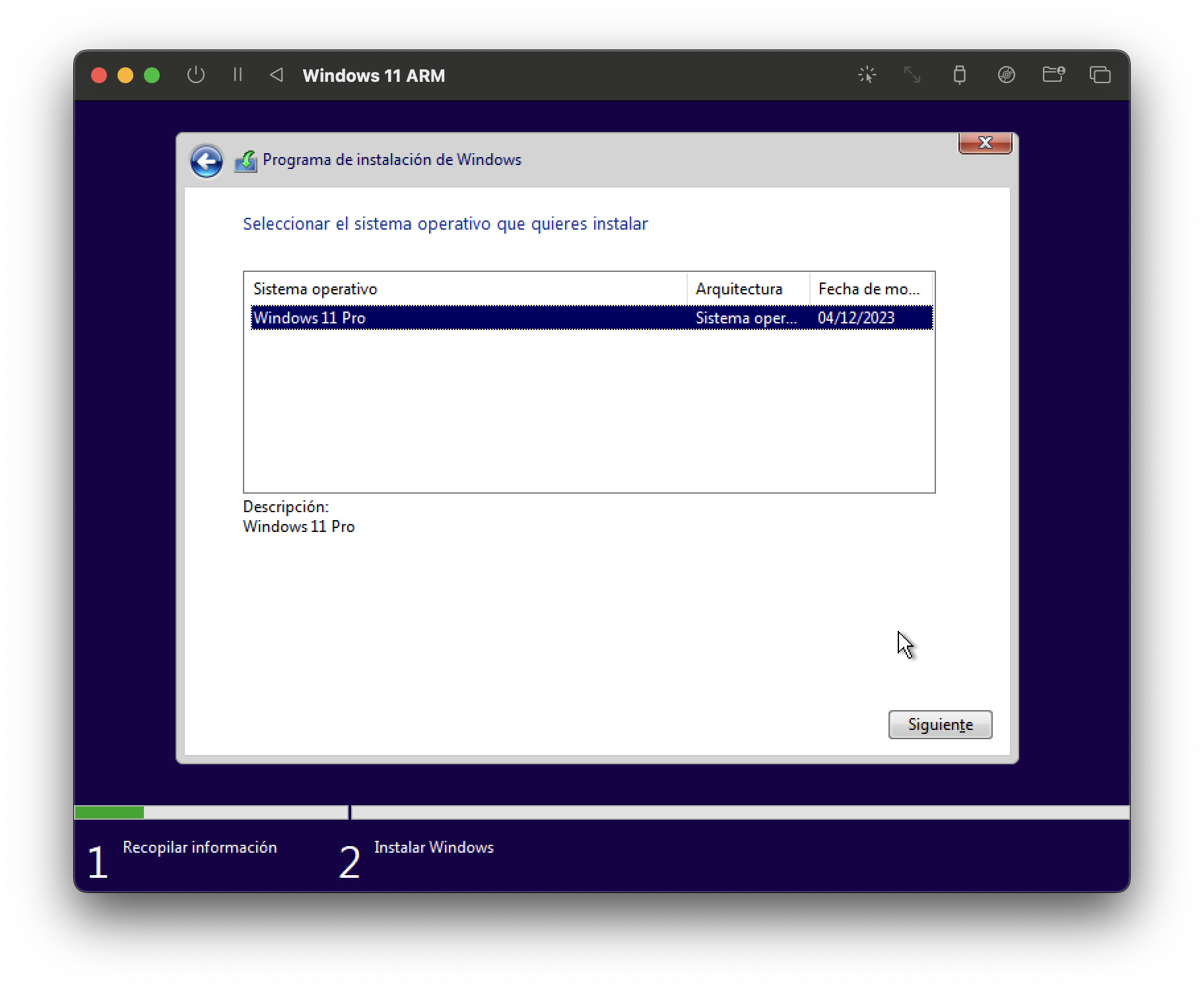The height and width of the screenshot is (990, 1204).
Task: Click the Descripción: label
Action: 286,507
